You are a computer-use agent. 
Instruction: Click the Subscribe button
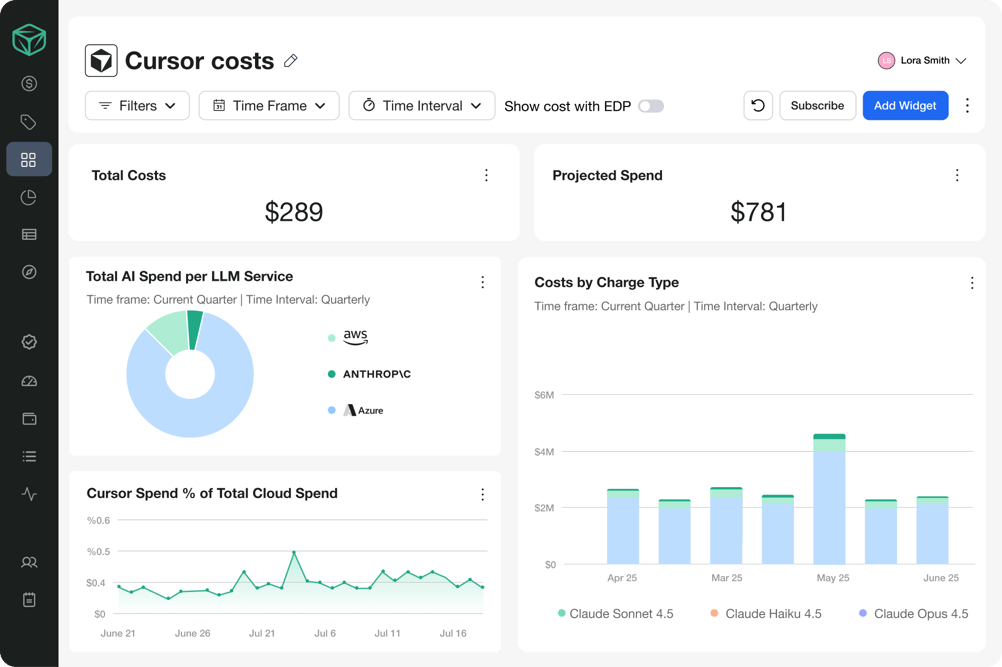coord(817,105)
